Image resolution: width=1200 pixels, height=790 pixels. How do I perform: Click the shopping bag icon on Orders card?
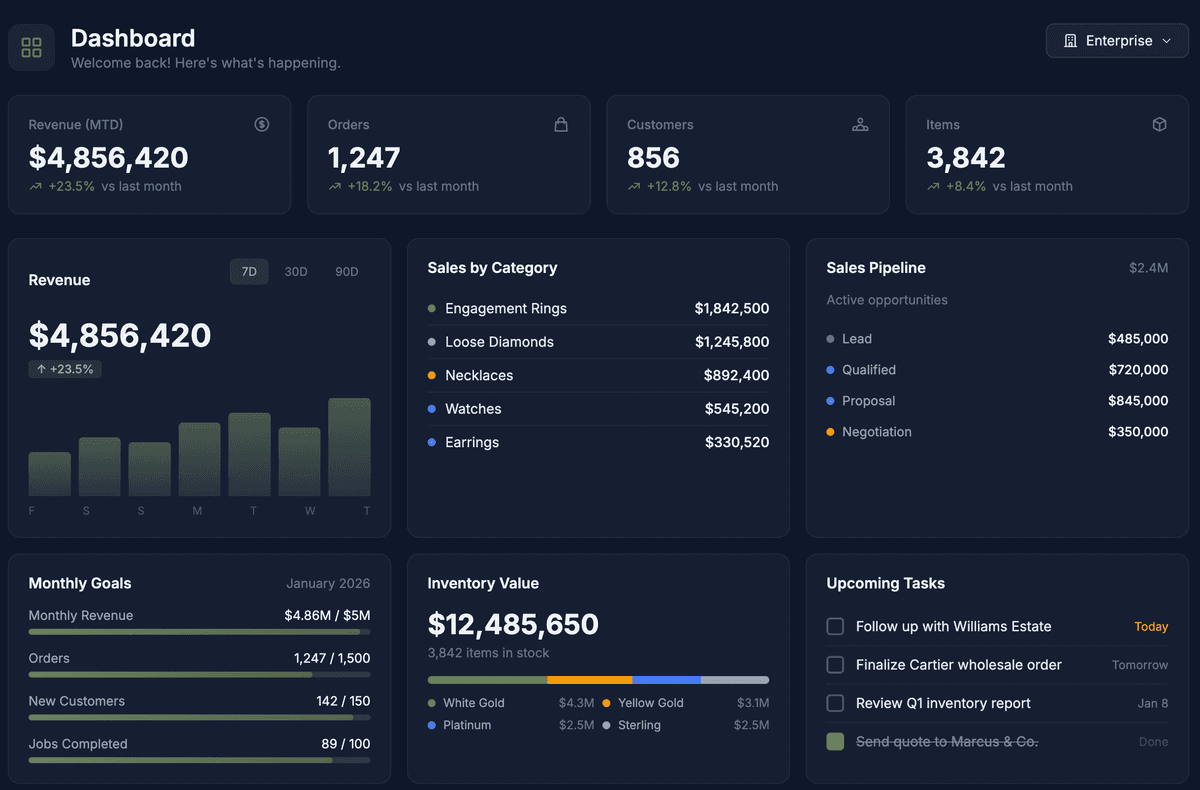(561, 124)
